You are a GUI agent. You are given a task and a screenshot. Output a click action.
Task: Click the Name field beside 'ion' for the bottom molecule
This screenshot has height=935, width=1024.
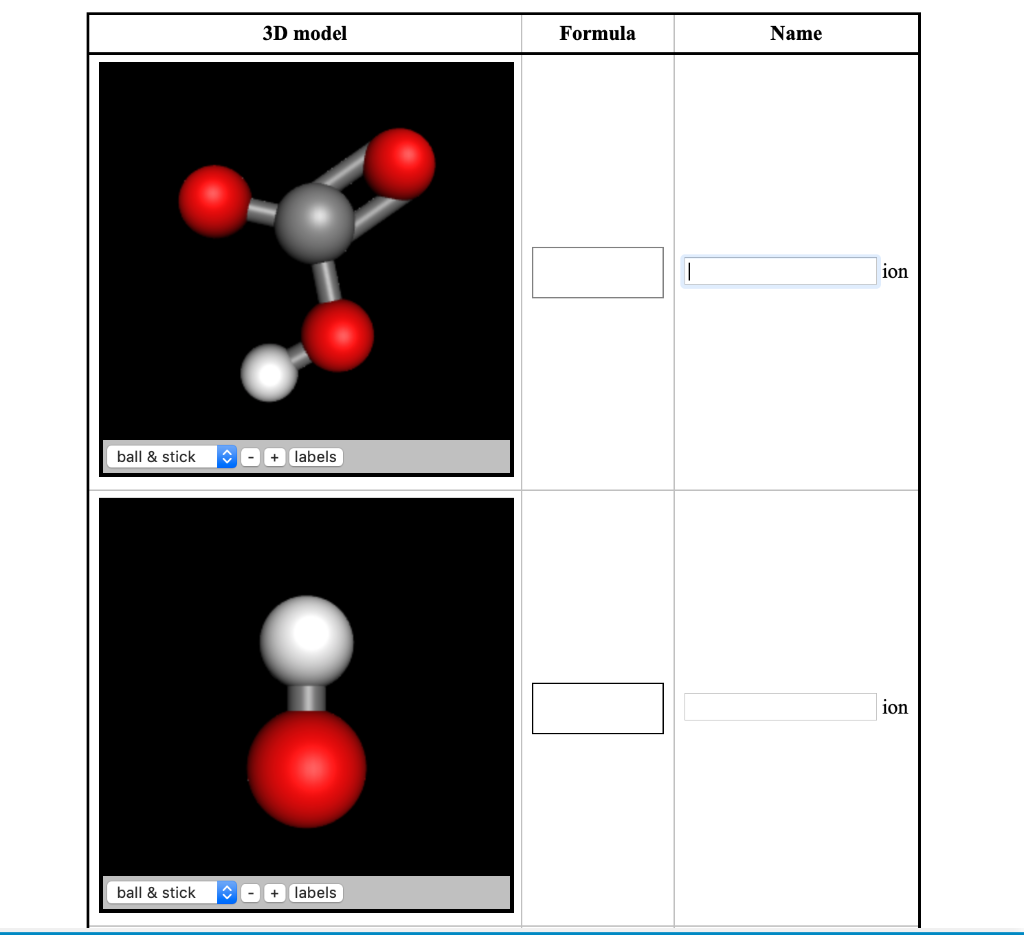[780, 706]
